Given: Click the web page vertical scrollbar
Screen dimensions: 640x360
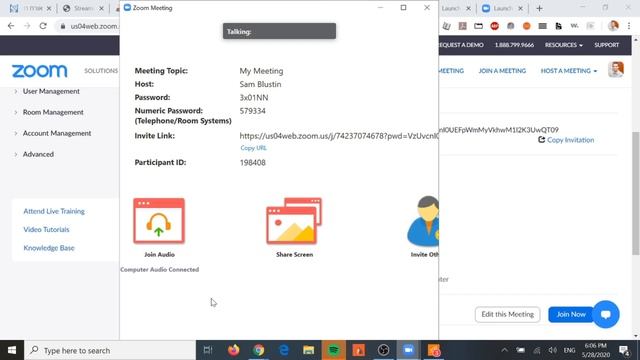Looking at the screenshot, I should [636, 193].
